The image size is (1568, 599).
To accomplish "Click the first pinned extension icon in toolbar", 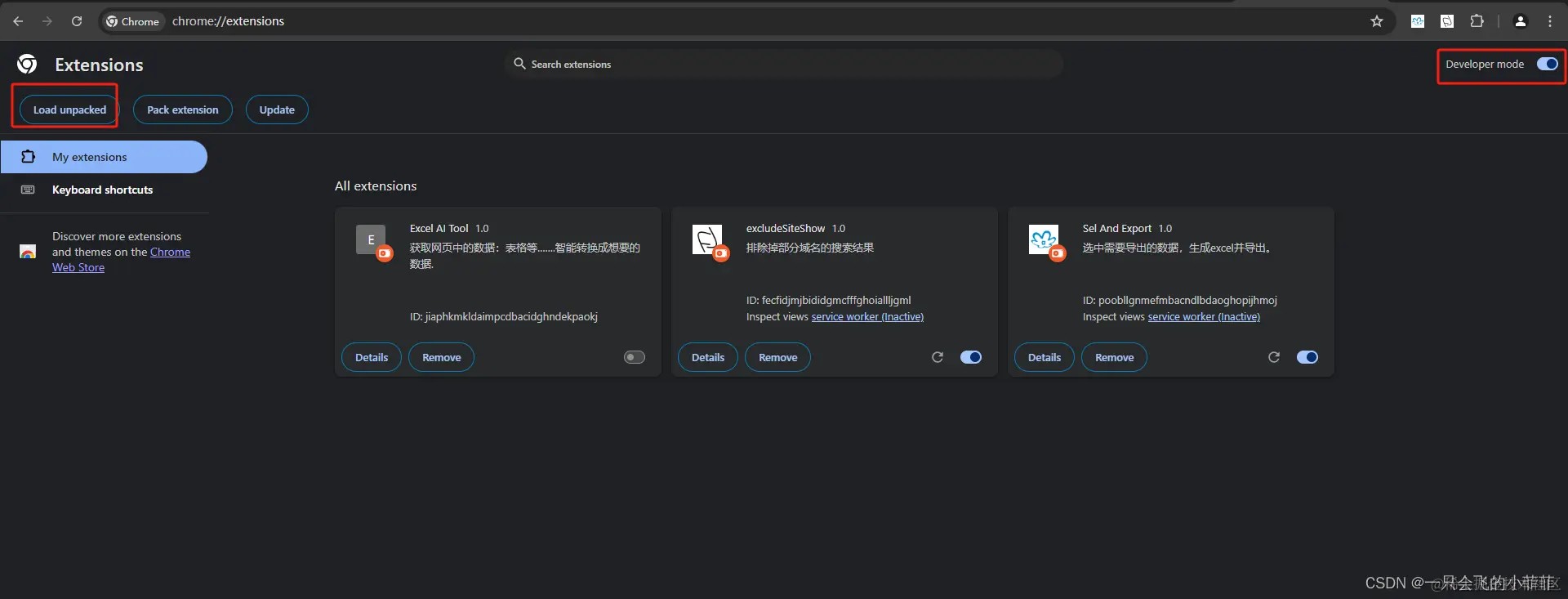I will pos(1418,21).
